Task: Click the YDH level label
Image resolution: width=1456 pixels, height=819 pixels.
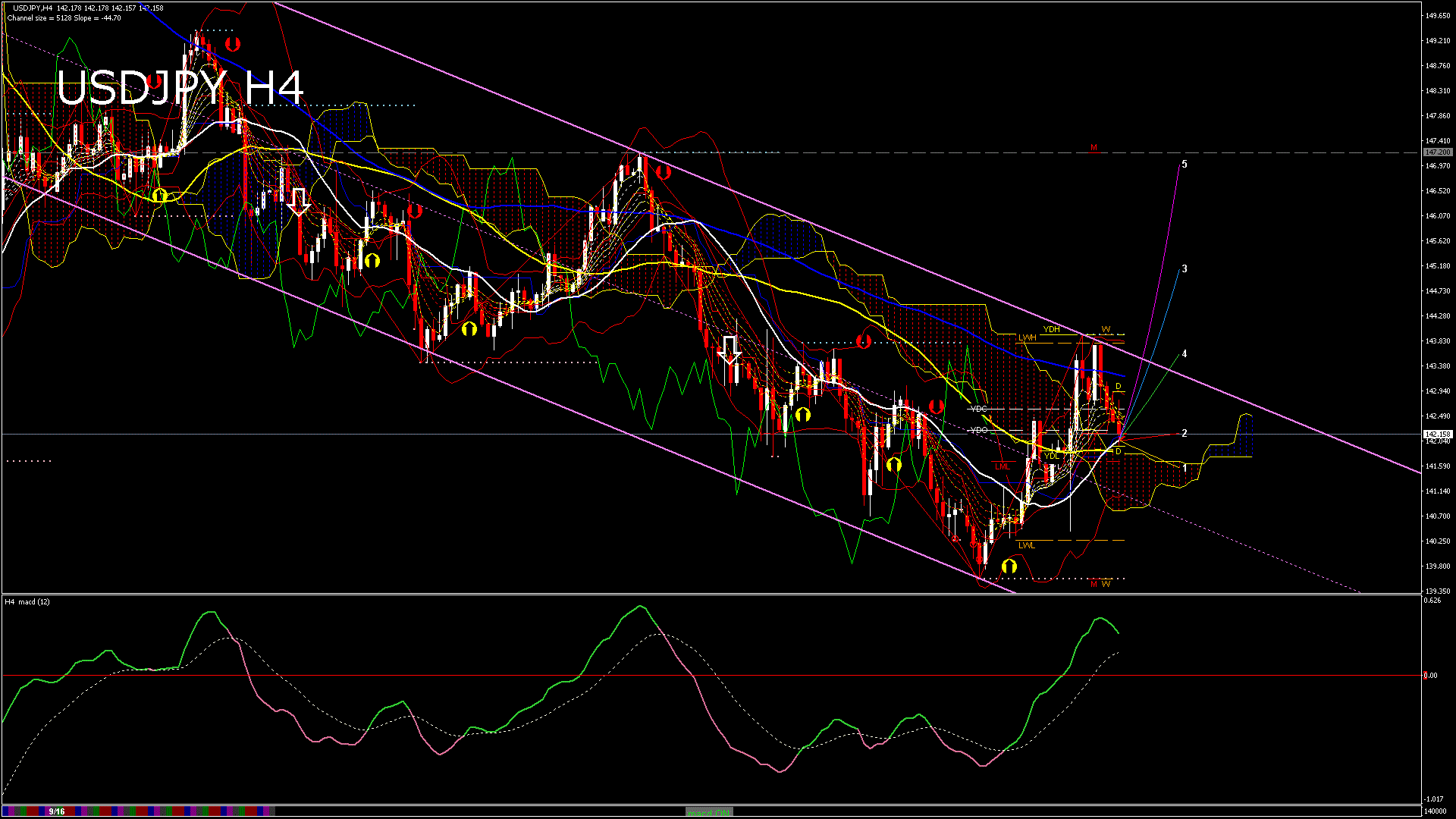Action: 1051,329
